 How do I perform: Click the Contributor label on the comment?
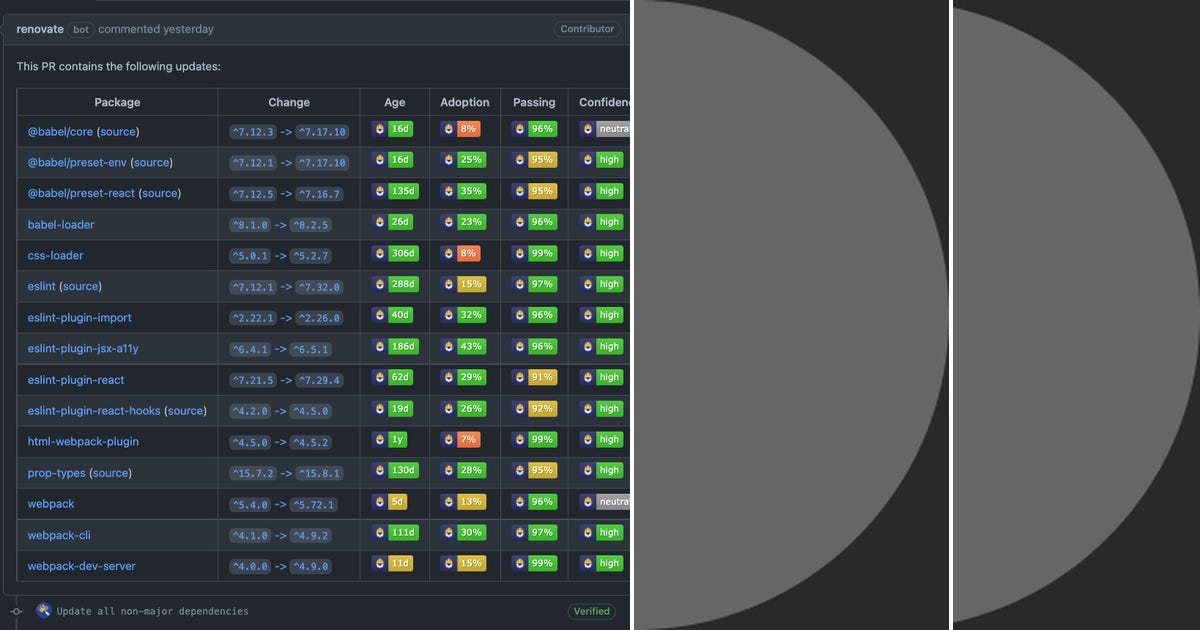(587, 29)
